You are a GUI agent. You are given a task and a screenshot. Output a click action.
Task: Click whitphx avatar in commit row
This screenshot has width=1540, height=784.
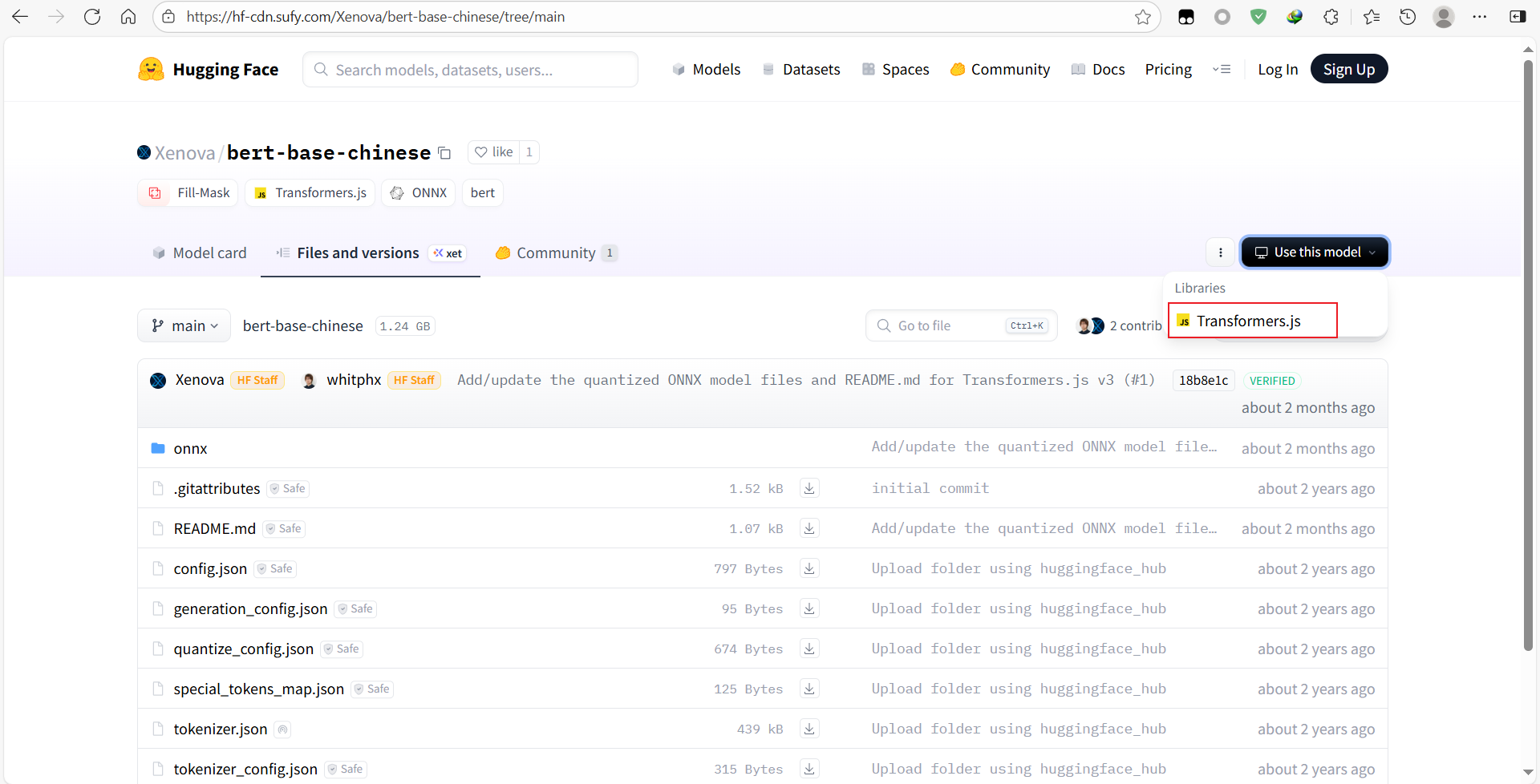309,380
